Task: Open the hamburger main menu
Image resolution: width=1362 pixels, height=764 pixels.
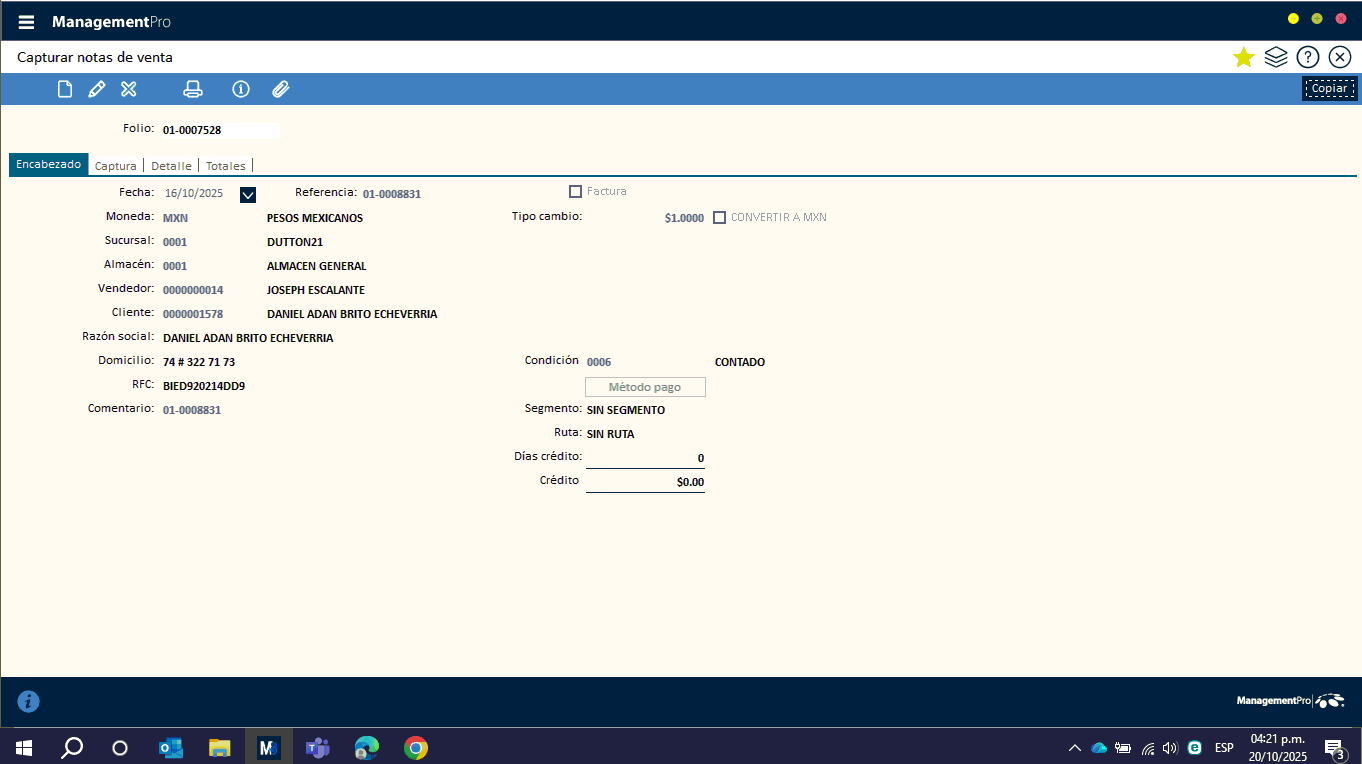Action: pos(26,22)
